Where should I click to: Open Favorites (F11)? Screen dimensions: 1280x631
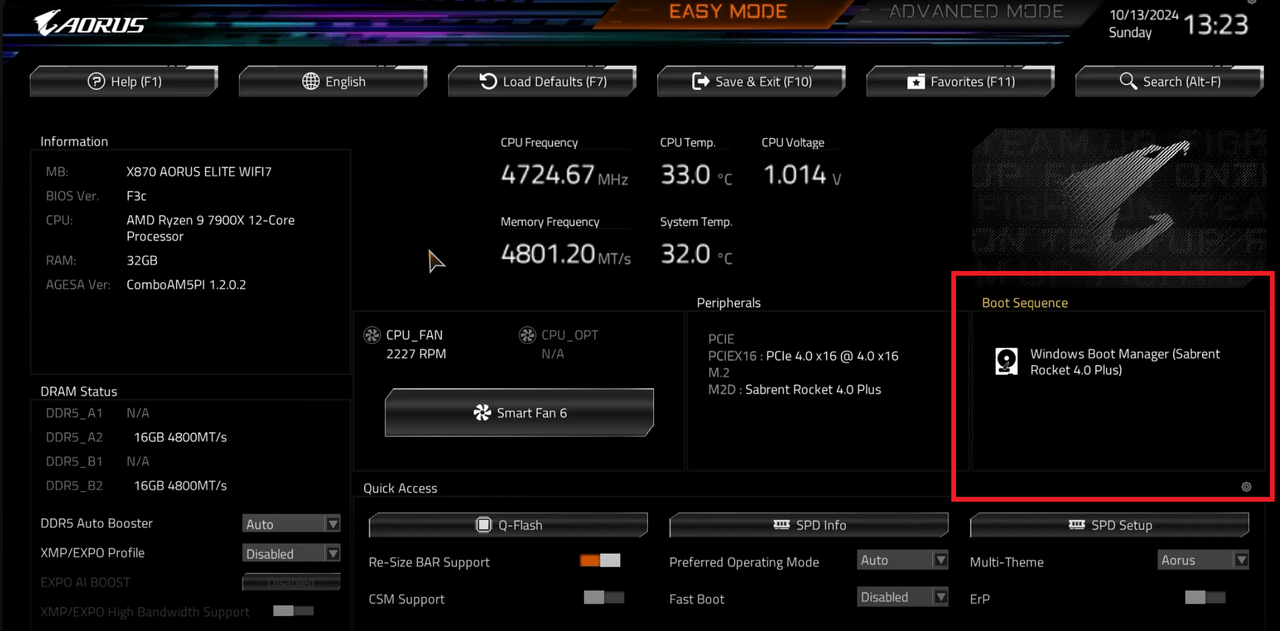(960, 81)
